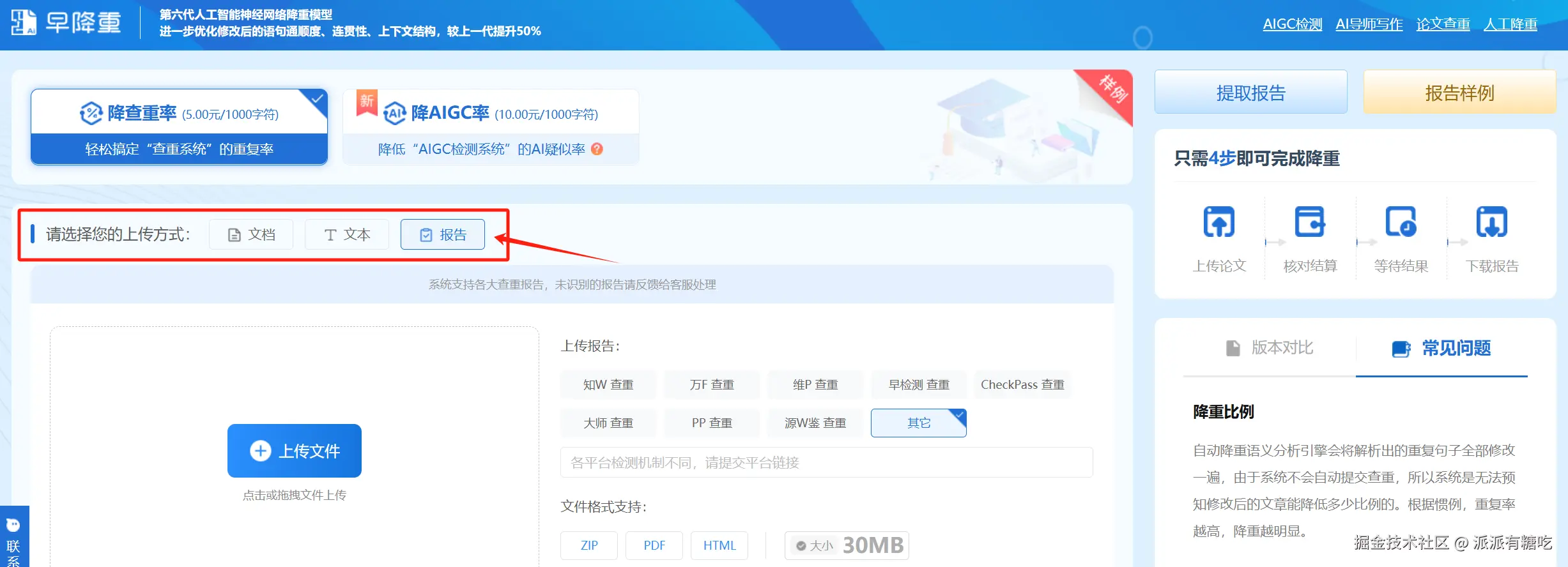1568x567 pixels.
Task: Open the customer service 联系 widget
Action: point(14,538)
